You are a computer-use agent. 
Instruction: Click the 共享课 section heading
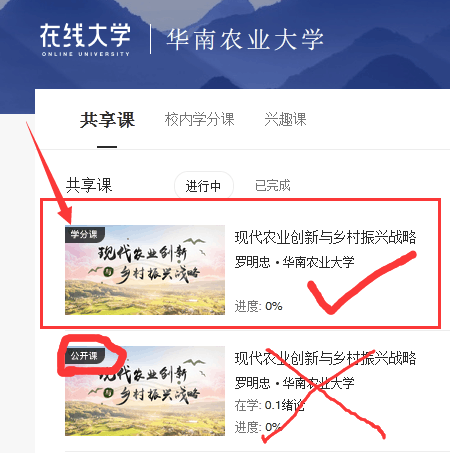89,185
